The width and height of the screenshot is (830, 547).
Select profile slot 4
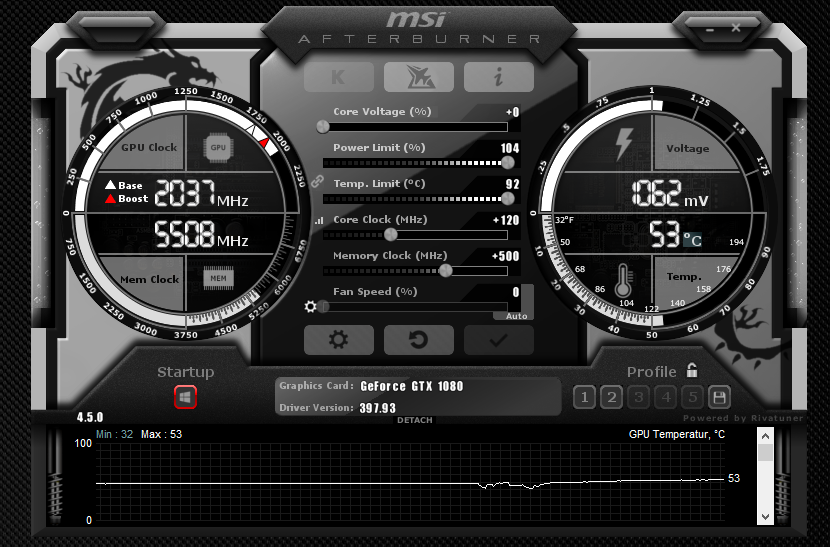pyautogui.click(x=665, y=397)
